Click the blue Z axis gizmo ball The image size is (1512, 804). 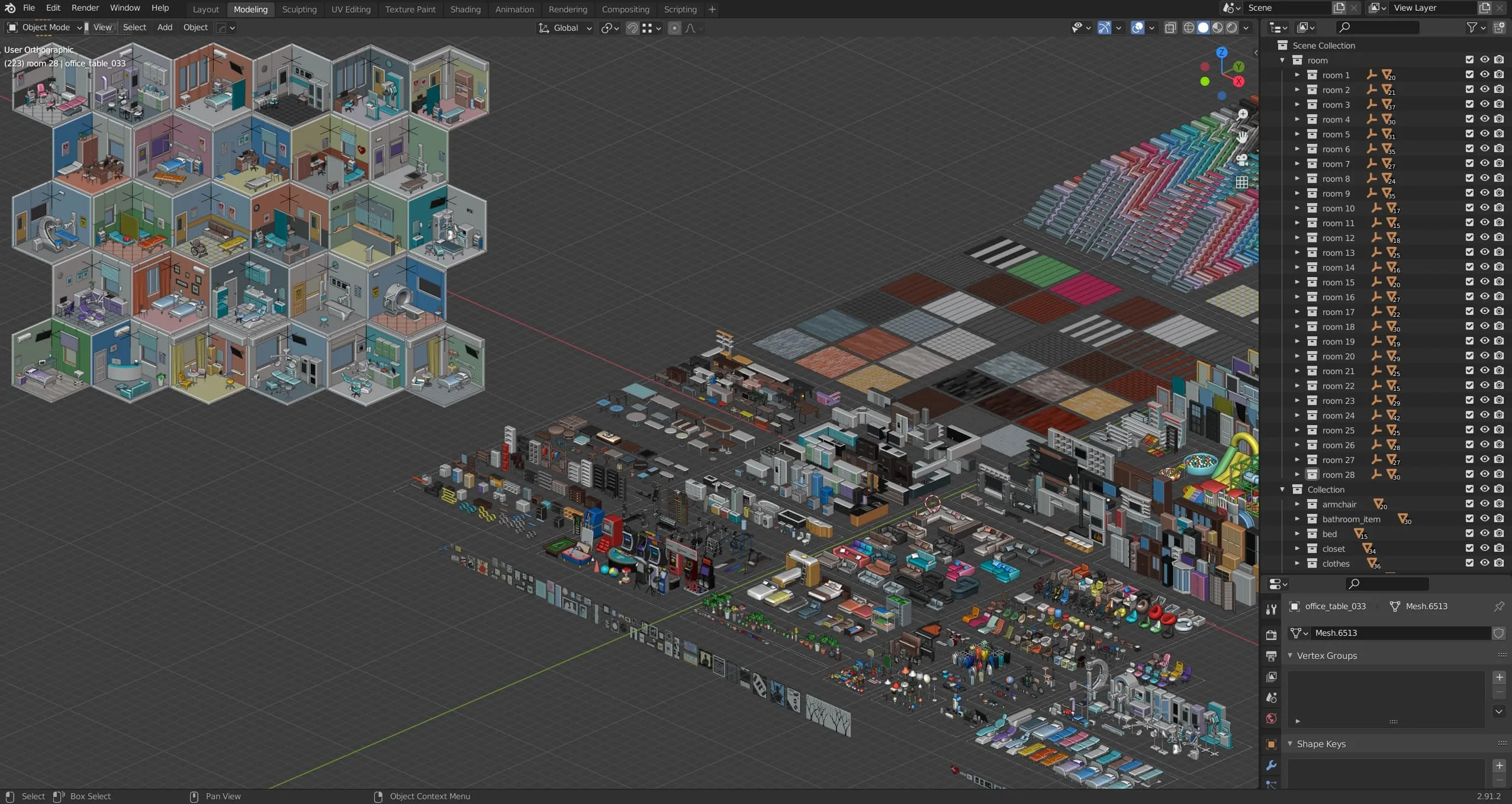(x=1221, y=53)
